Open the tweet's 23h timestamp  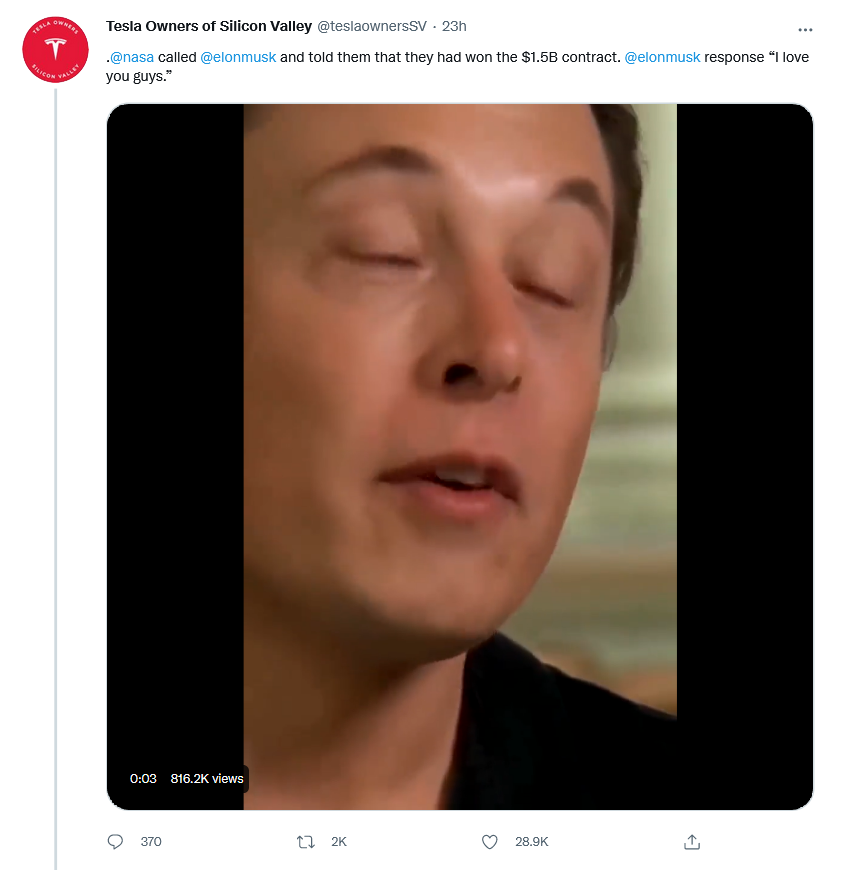click(454, 26)
